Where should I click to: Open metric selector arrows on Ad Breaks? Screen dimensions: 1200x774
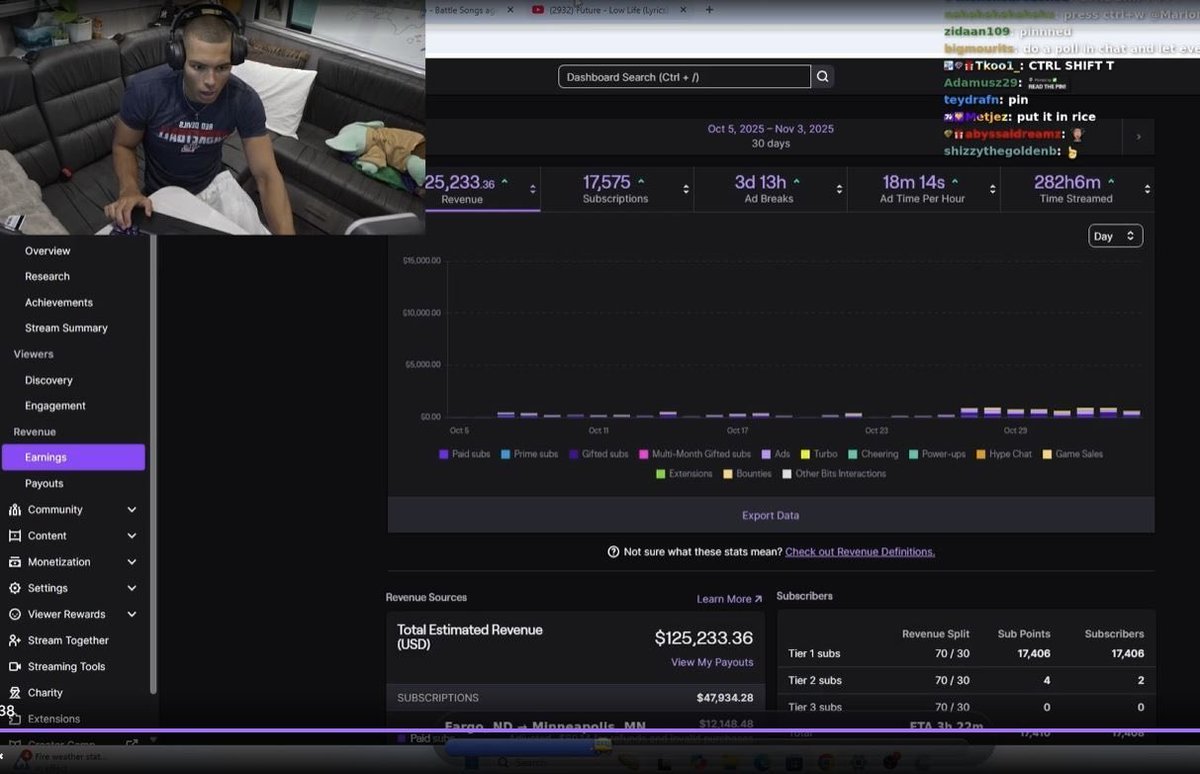tap(839, 189)
